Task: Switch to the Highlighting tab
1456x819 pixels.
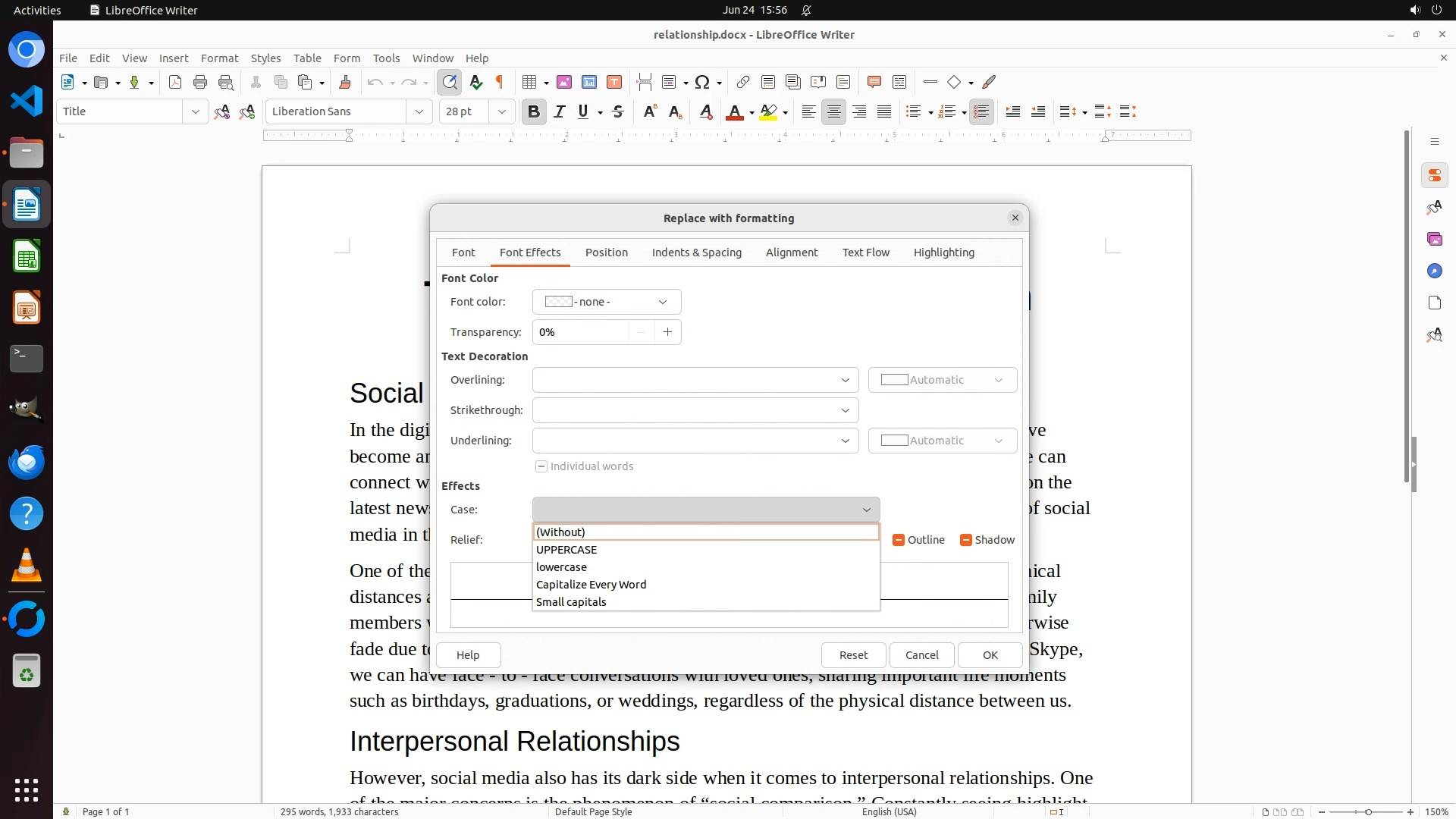Action: pos(943,253)
